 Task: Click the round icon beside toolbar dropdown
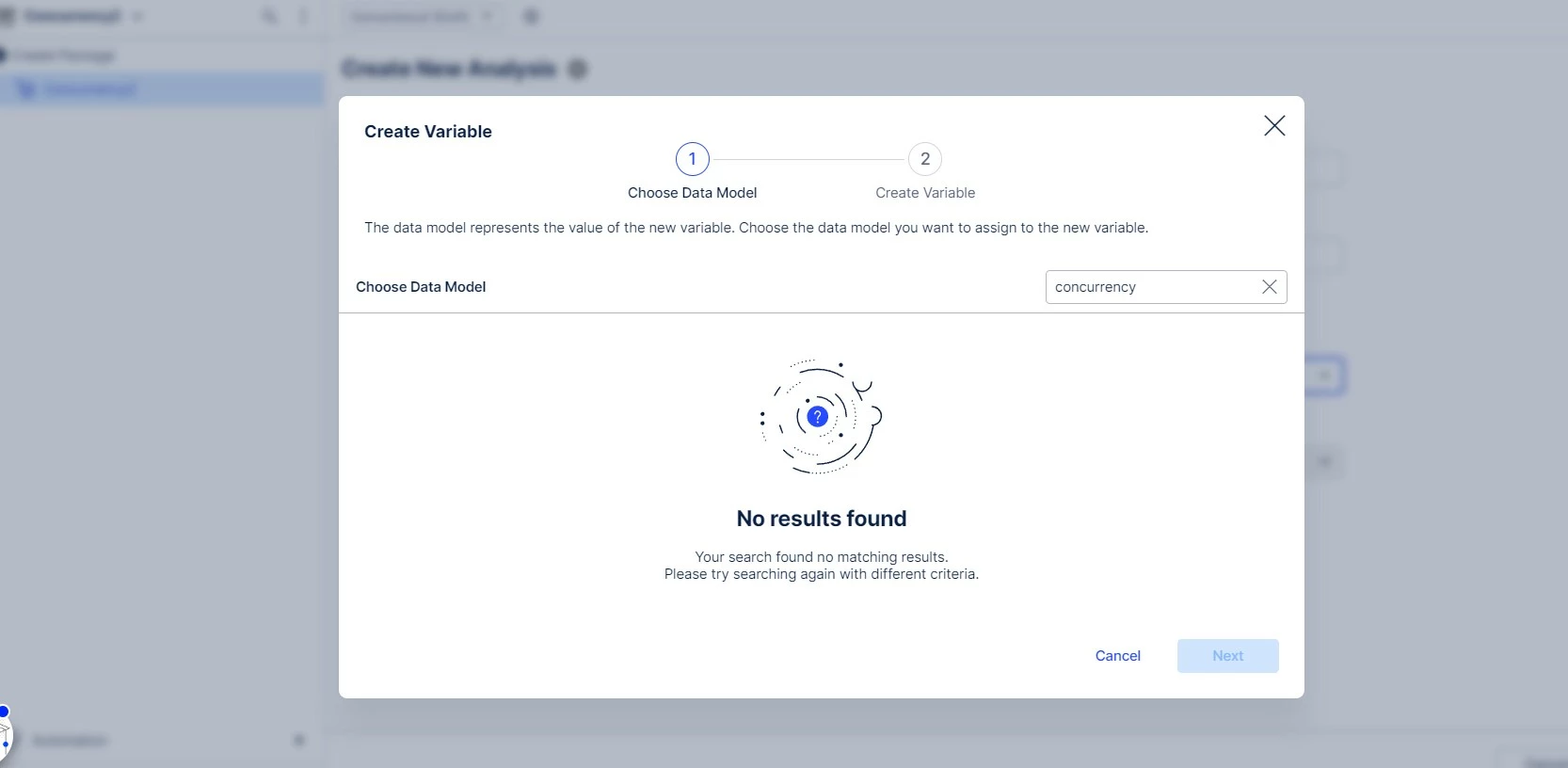pyautogui.click(x=531, y=17)
